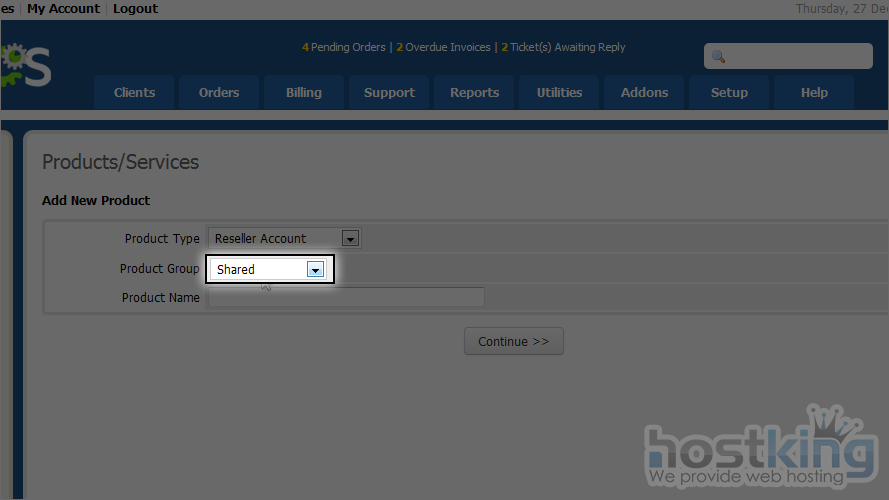
Task: Click the Logout link
Action: pyautogui.click(x=135, y=8)
